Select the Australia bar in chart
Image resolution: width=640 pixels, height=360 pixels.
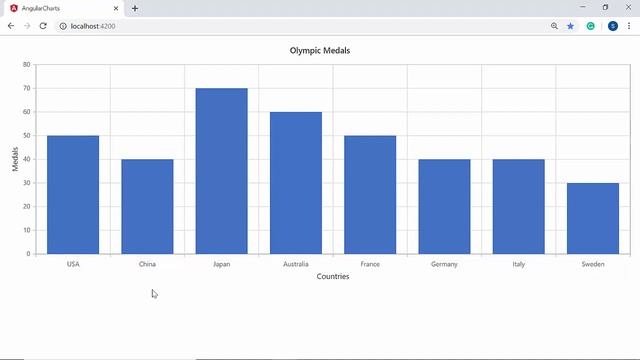296,183
